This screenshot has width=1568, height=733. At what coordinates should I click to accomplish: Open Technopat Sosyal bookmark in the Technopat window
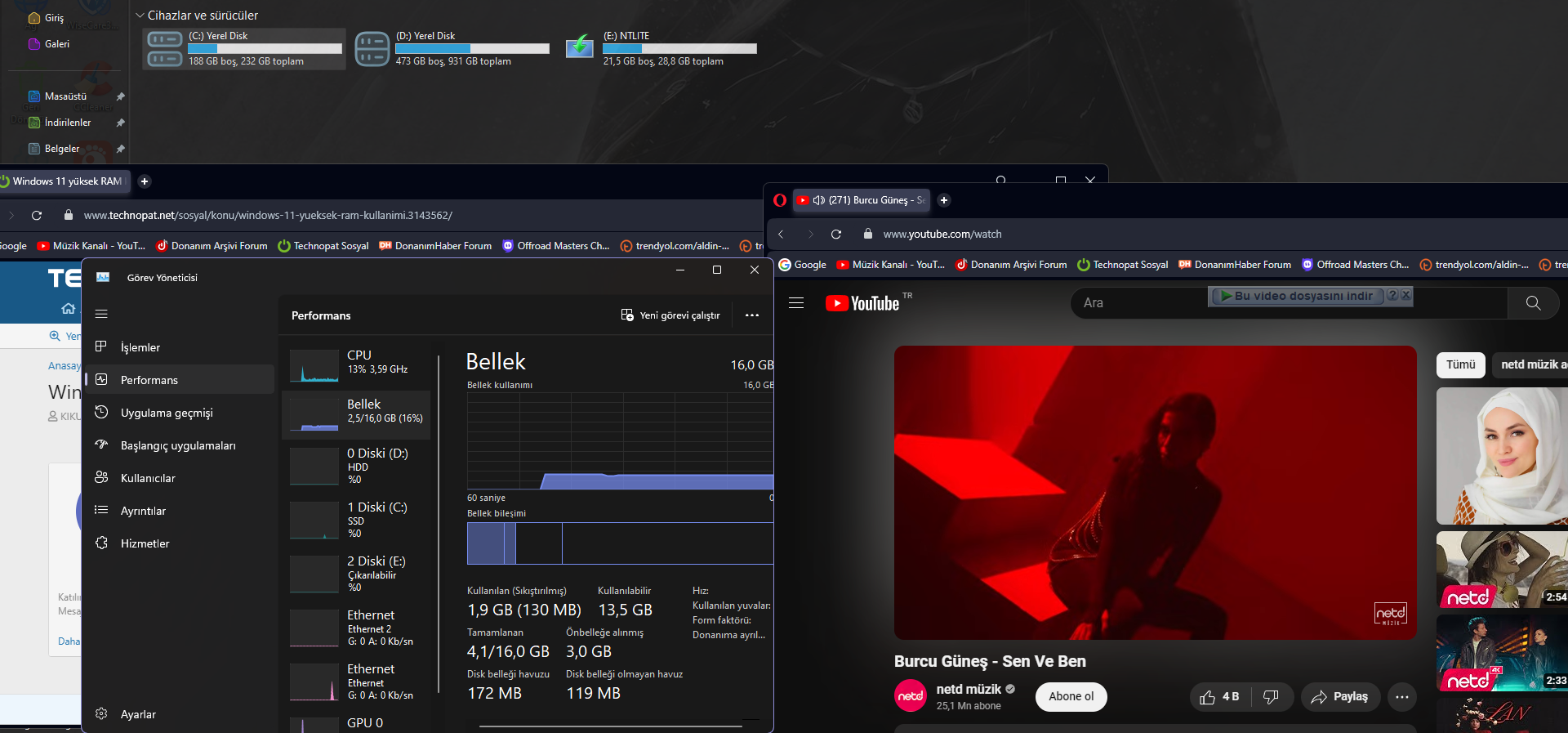323,246
